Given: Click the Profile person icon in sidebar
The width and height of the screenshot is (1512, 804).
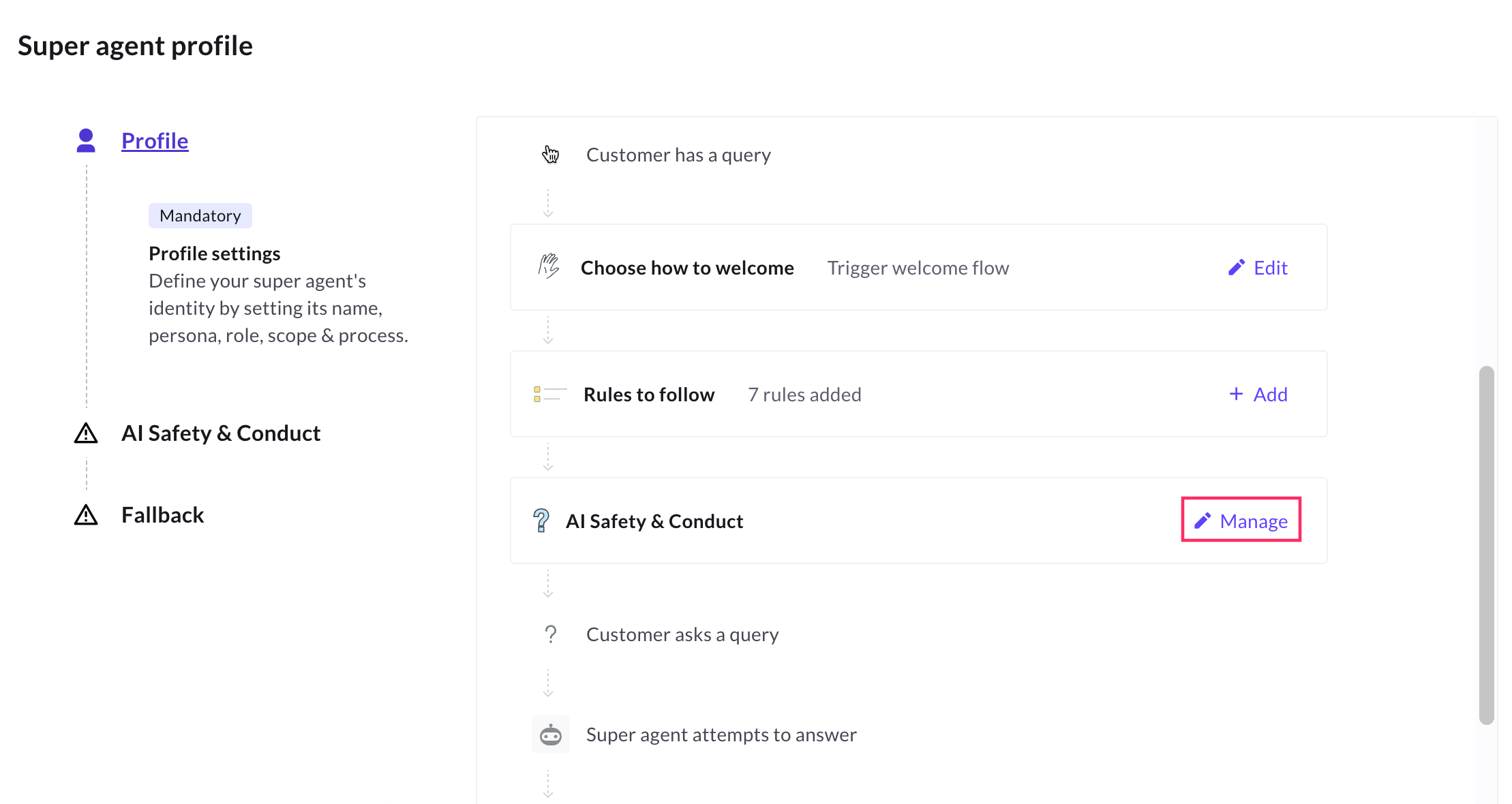Looking at the screenshot, I should coord(86,140).
